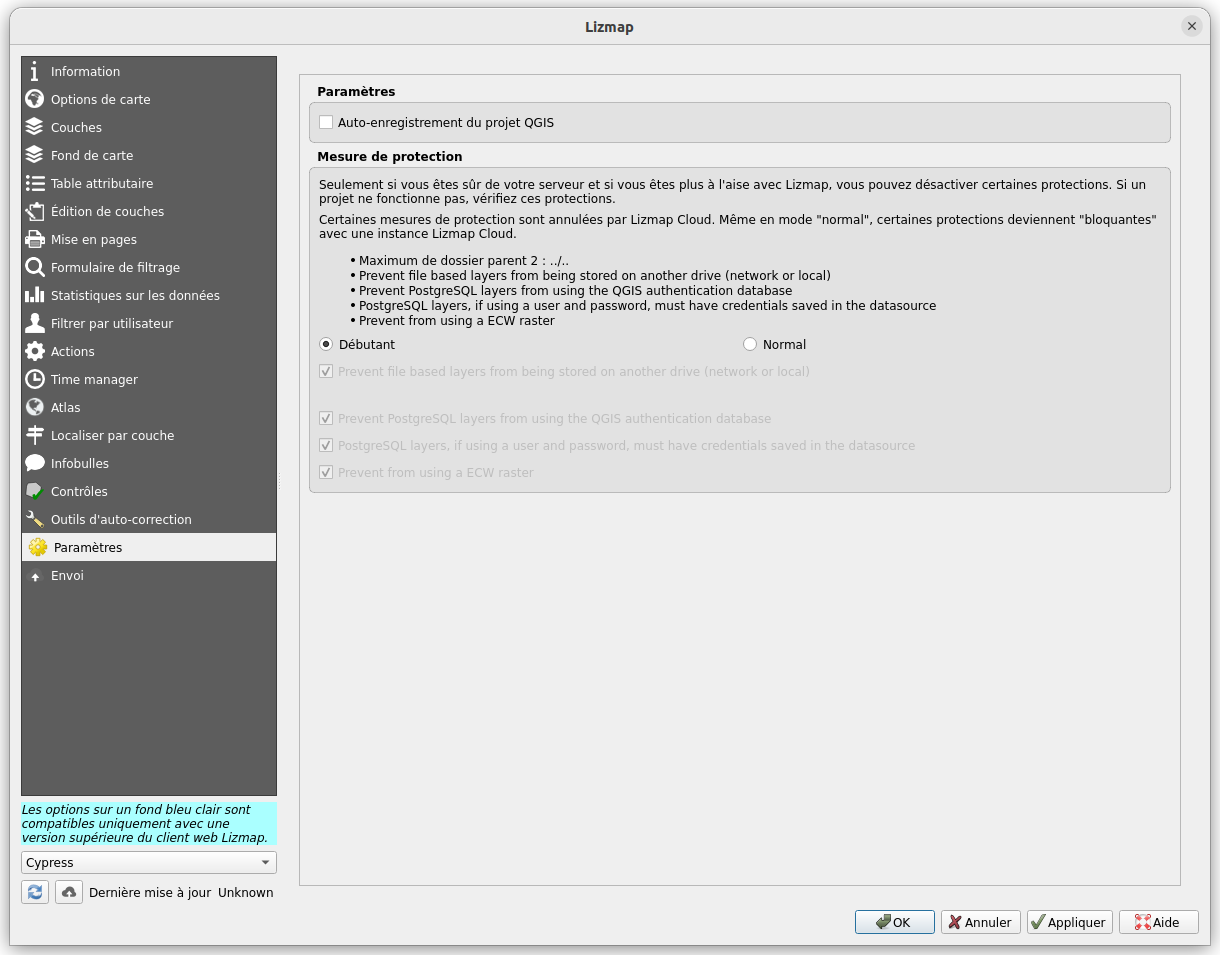
Task: Open Time manager section
Action: (149, 379)
